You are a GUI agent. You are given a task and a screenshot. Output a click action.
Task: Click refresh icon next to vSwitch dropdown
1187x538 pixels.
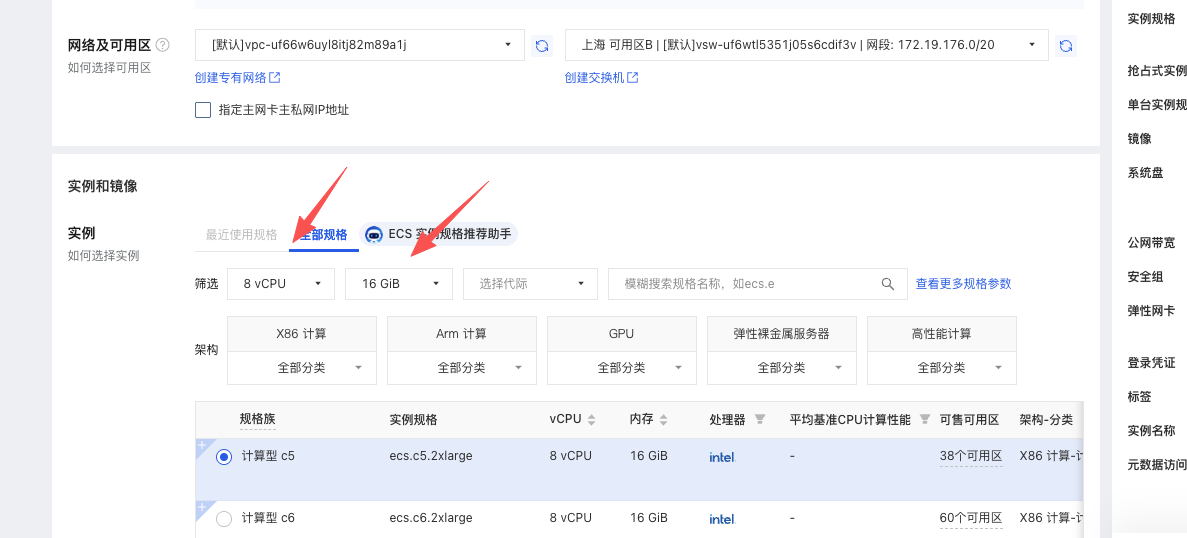point(1066,45)
